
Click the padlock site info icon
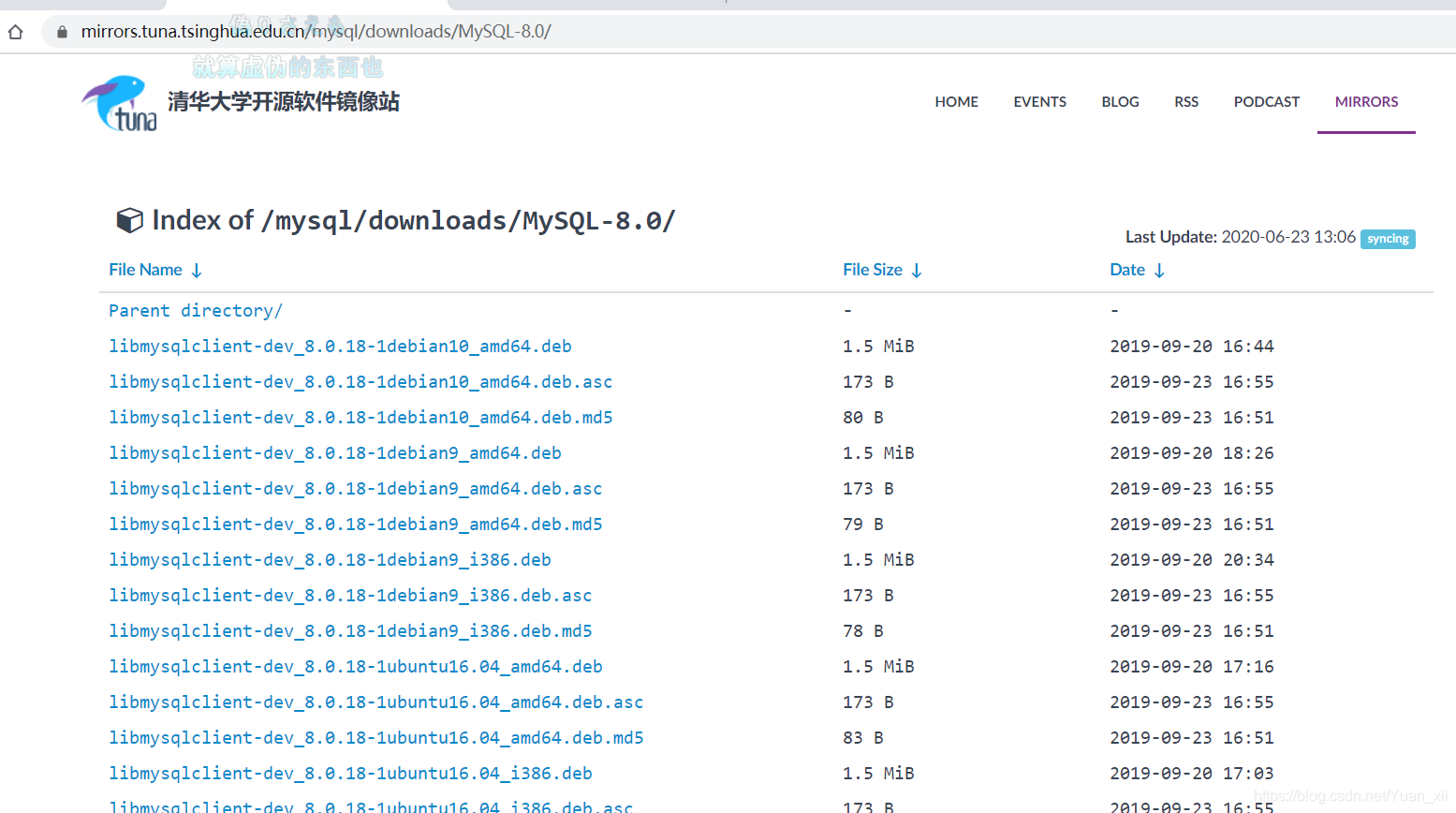pos(62,32)
